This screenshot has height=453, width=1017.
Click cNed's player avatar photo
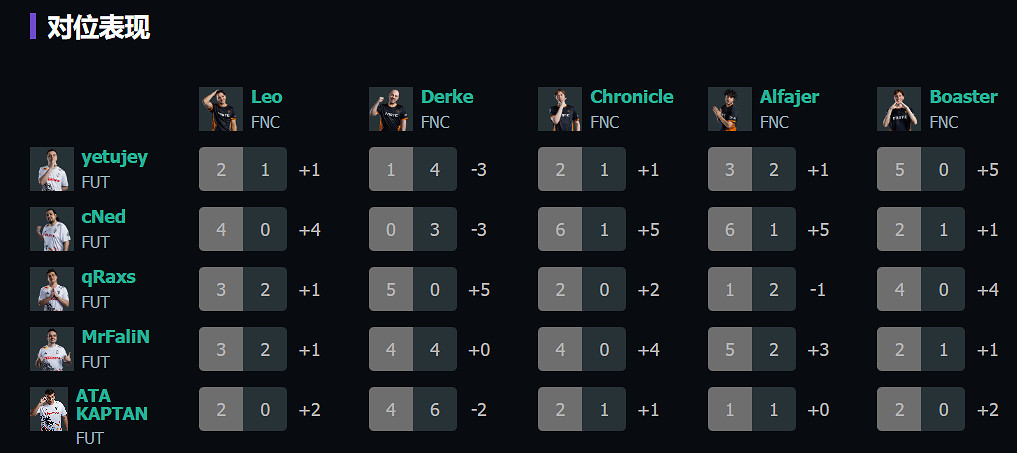coord(52,229)
